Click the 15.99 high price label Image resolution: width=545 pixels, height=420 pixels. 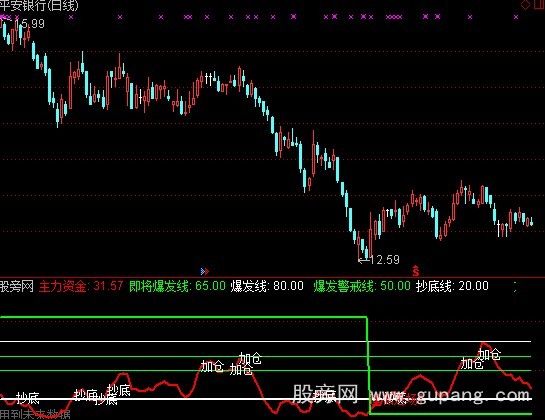[x=29, y=24]
